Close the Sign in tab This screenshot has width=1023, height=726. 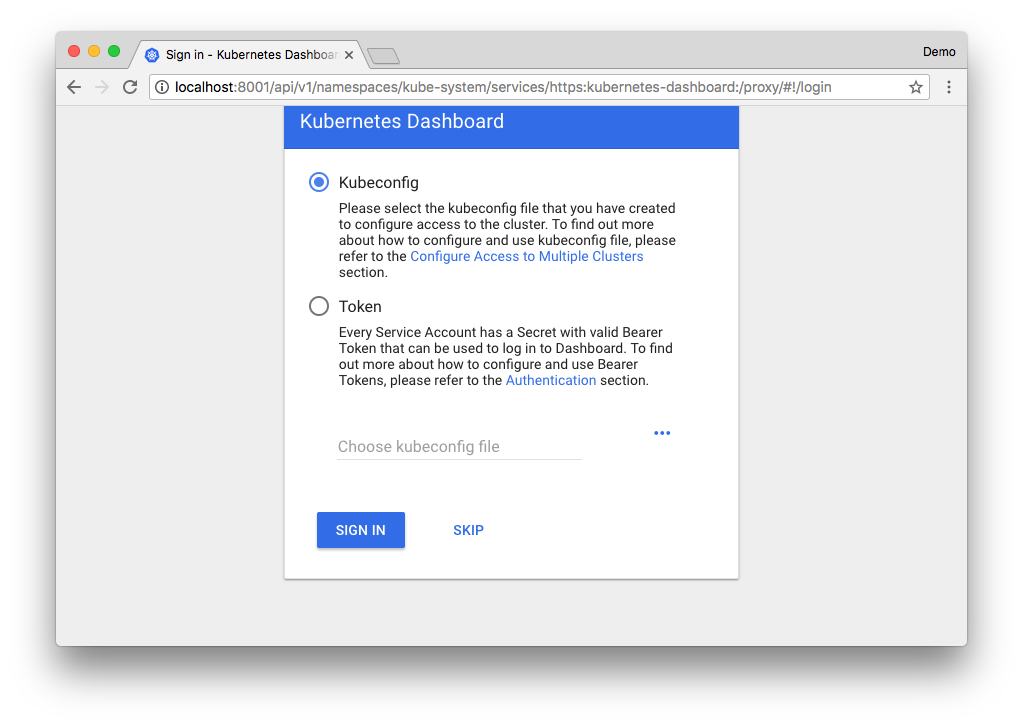[x=349, y=55]
